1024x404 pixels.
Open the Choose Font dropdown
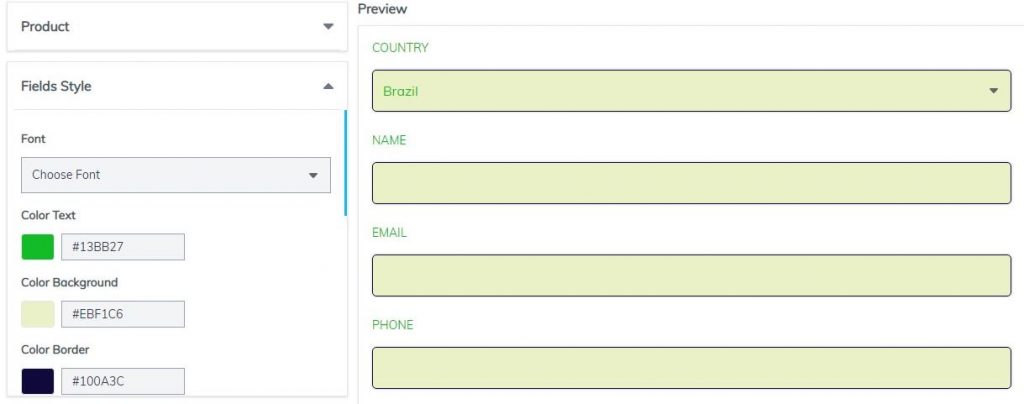point(176,175)
